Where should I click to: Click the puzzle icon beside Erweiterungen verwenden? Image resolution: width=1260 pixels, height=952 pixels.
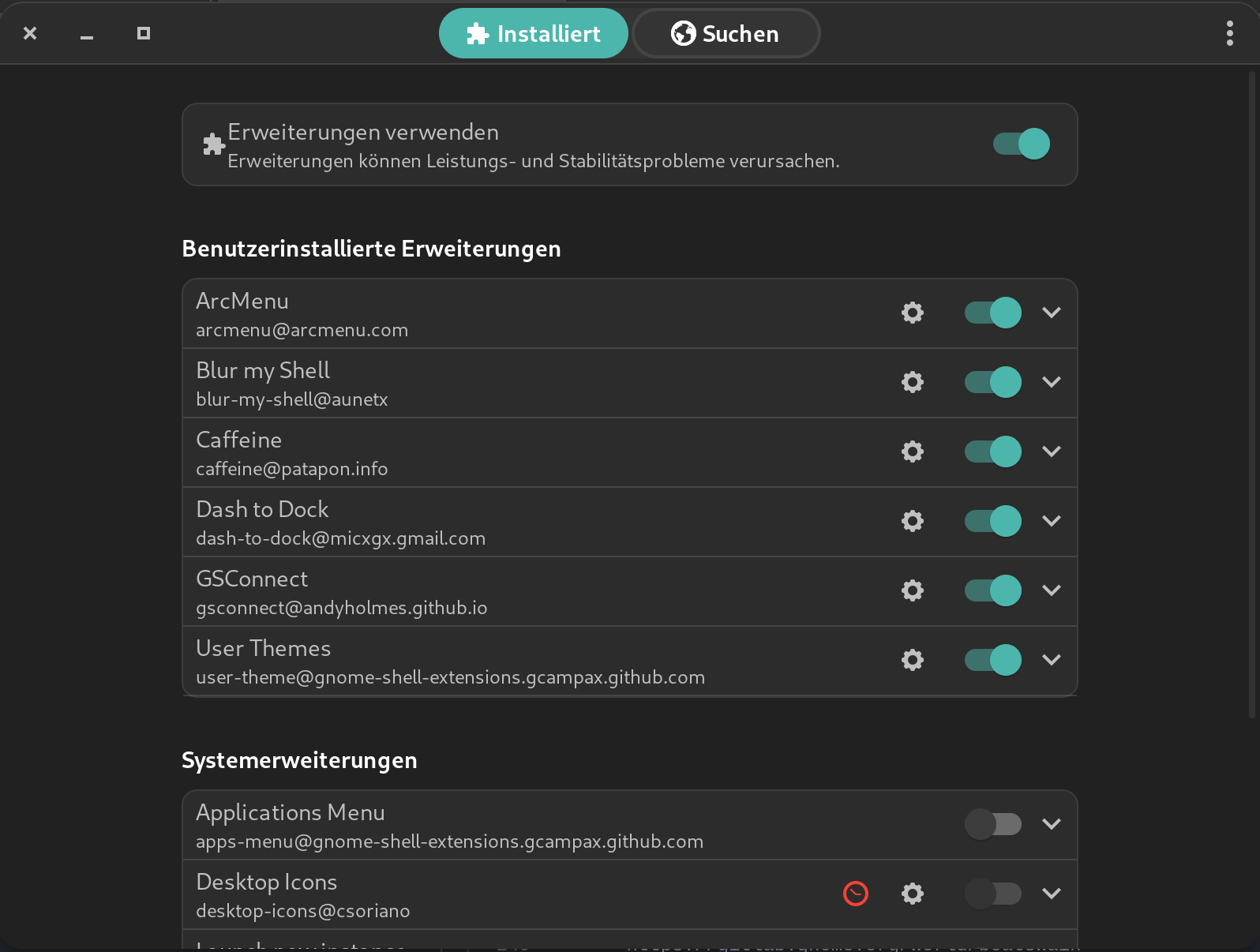[x=214, y=144]
